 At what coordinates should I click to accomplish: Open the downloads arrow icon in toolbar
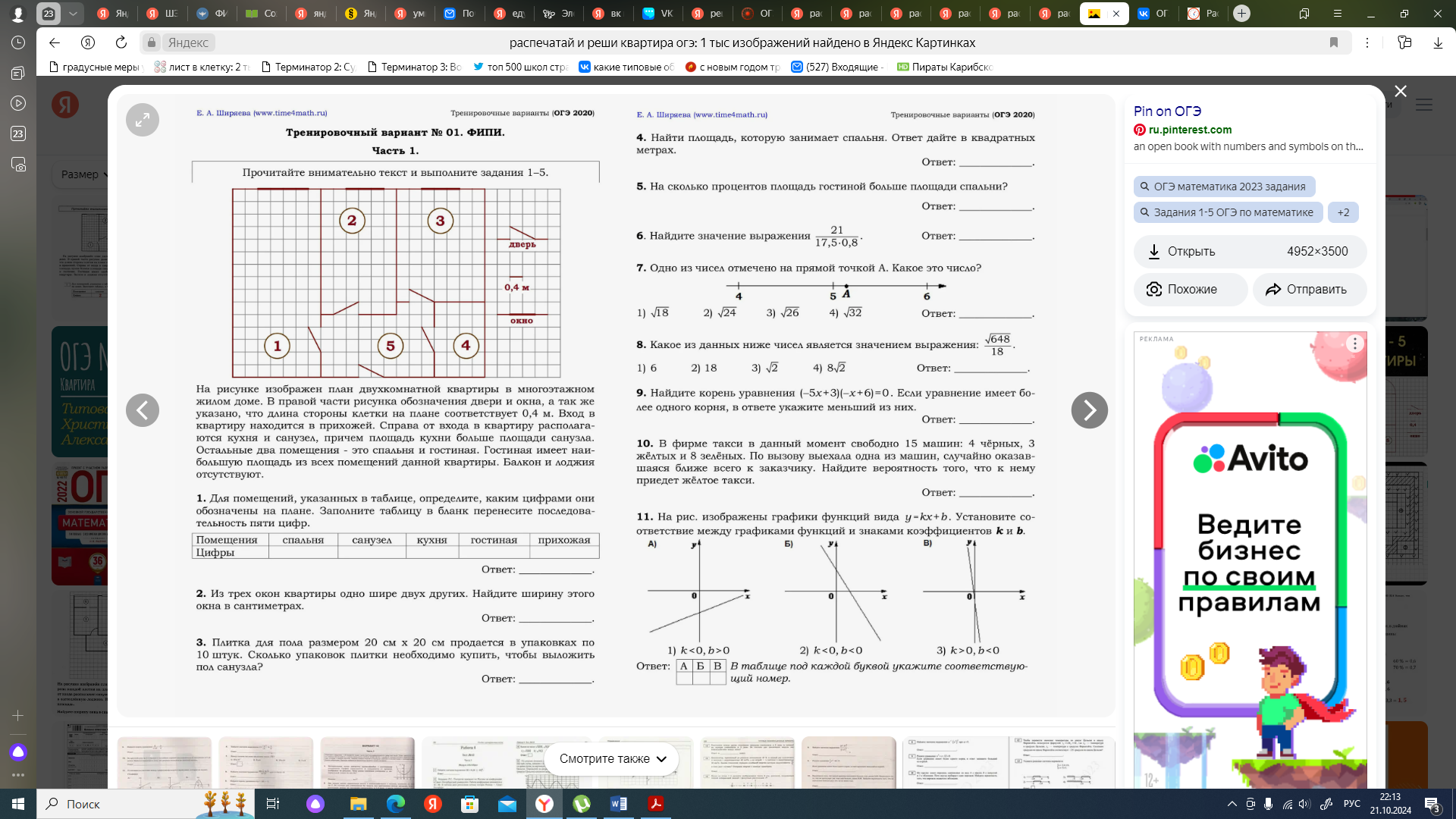tap(1438, 42)
